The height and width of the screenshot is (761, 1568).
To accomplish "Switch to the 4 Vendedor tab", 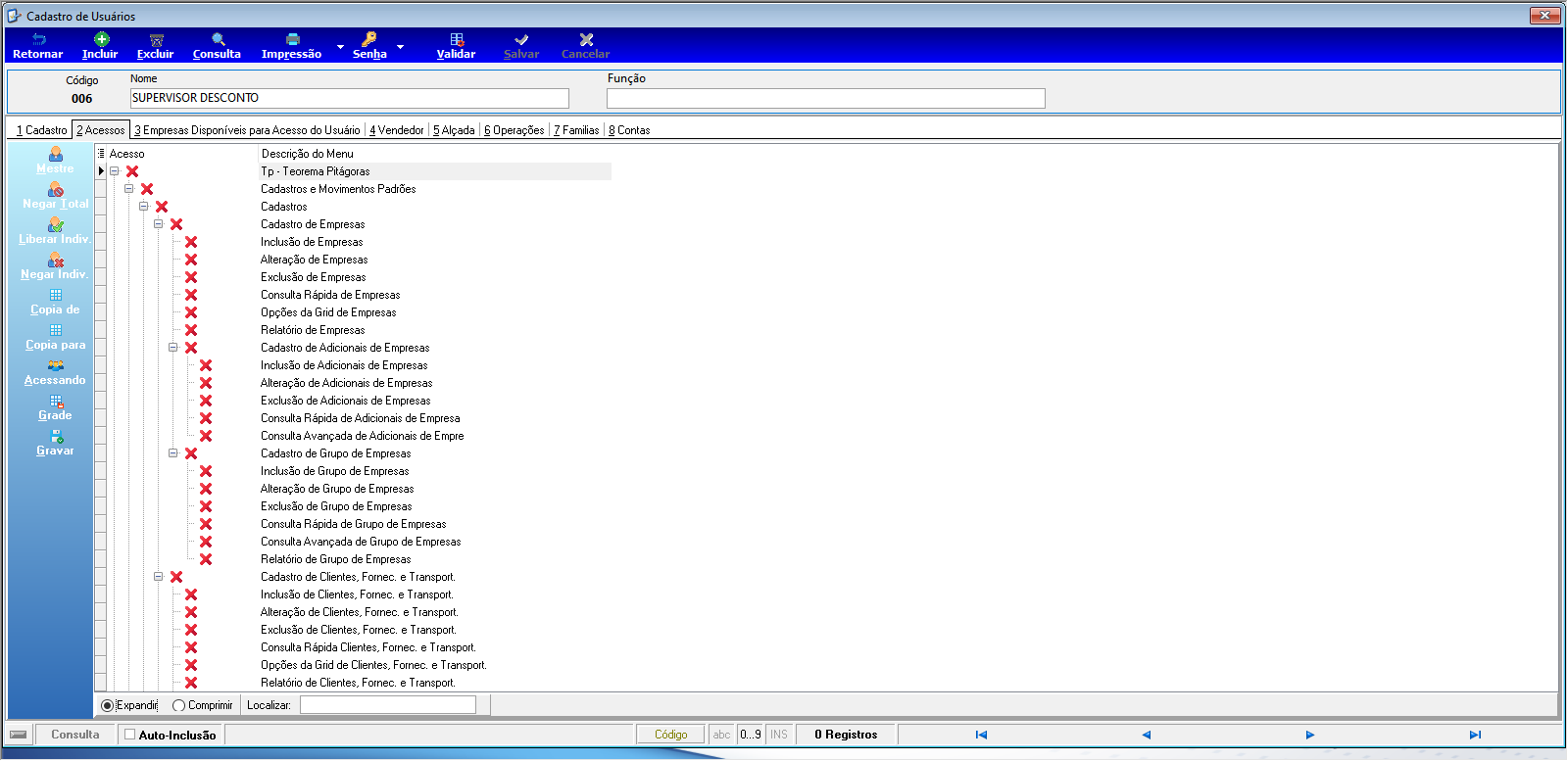I will coord(397,130).
